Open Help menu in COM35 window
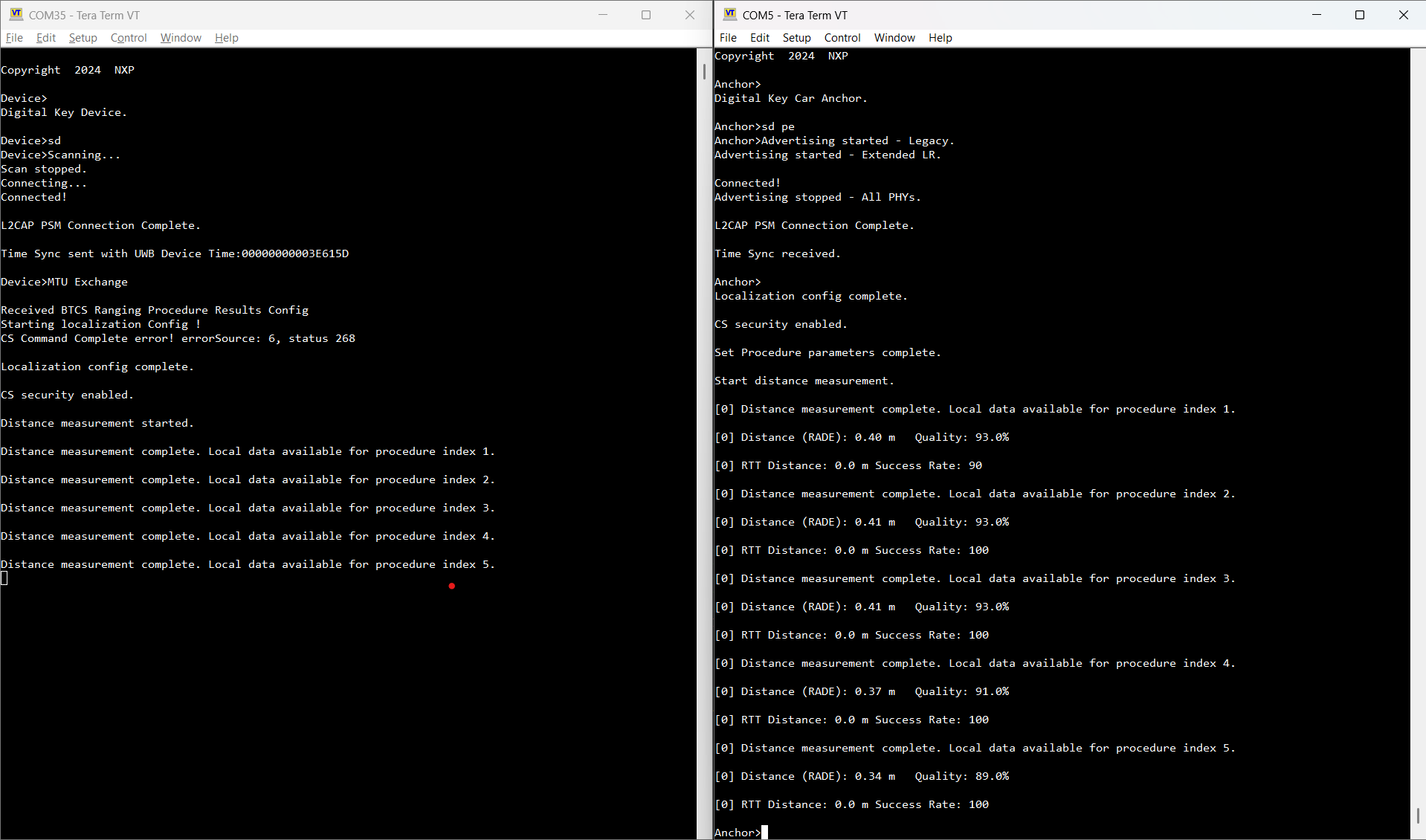The width and height of the screenshot is (1426, 840). click(226, 38)
